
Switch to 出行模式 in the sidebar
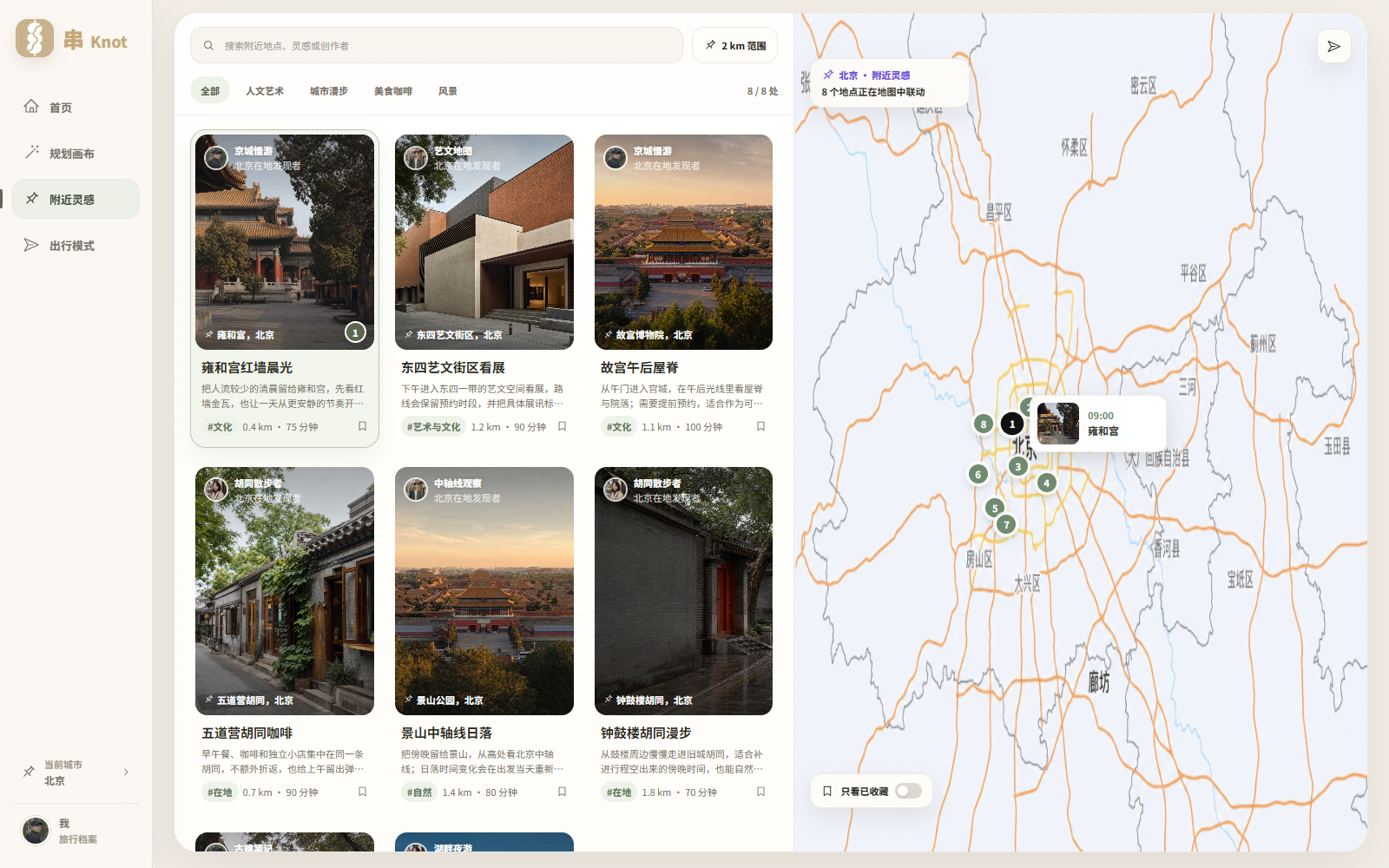coord(76,245)
